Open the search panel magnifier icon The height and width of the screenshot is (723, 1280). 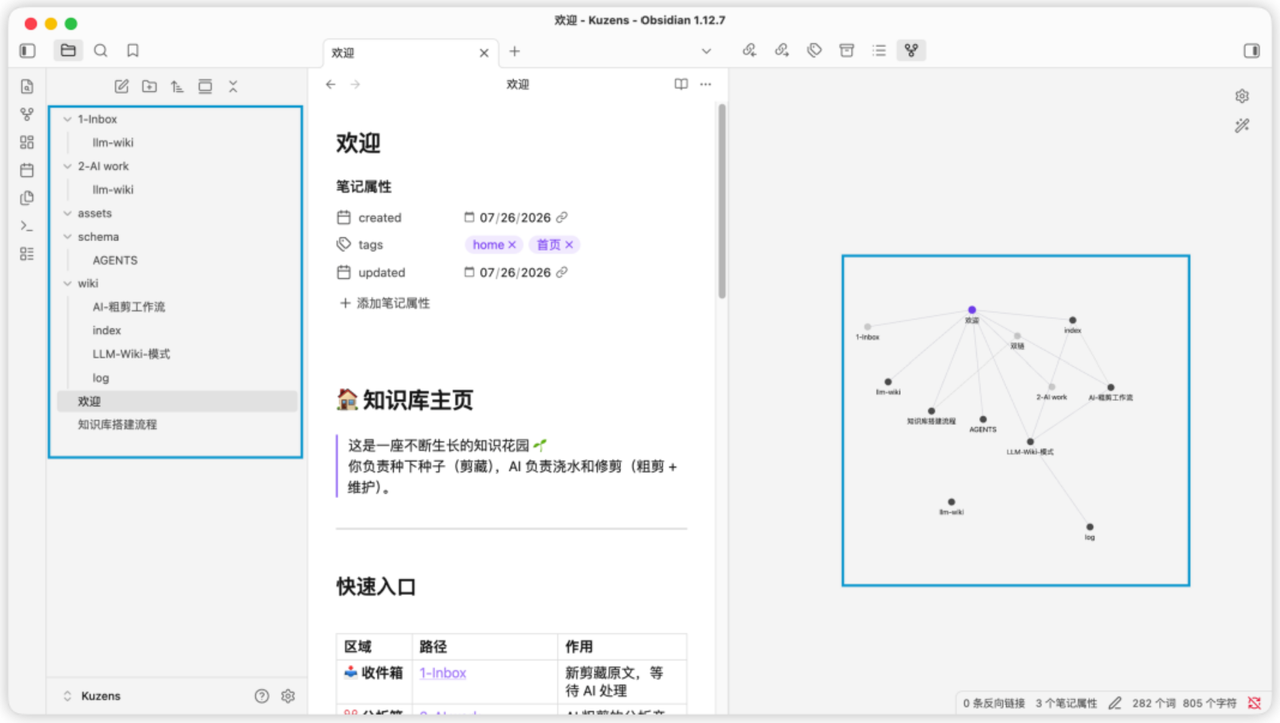pyautogui.click(x=101, y=50)
